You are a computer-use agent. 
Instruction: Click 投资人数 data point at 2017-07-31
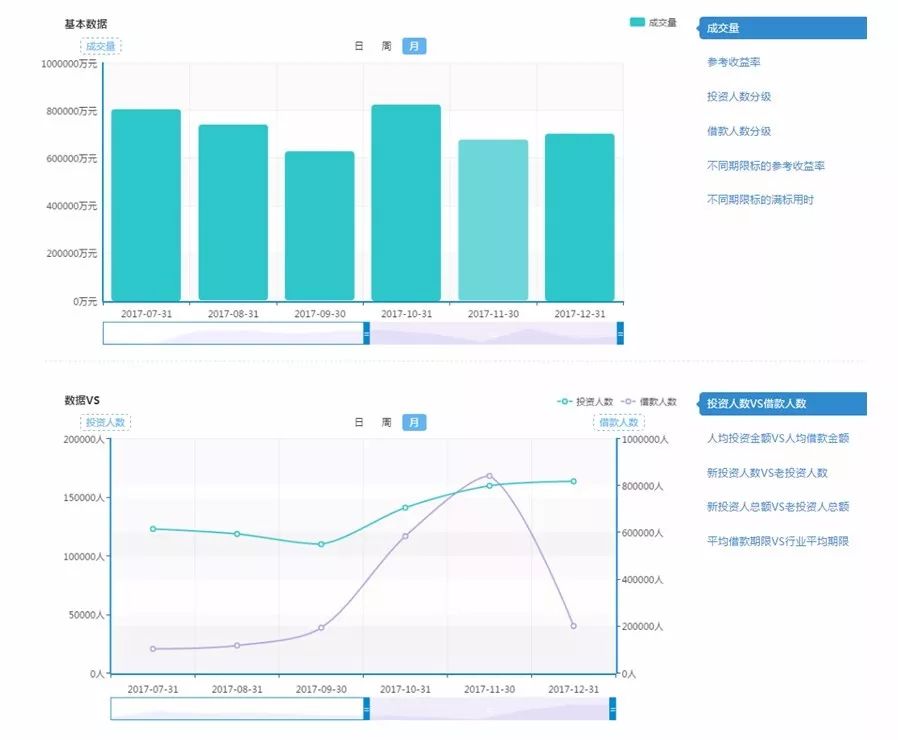coord(153,529)
